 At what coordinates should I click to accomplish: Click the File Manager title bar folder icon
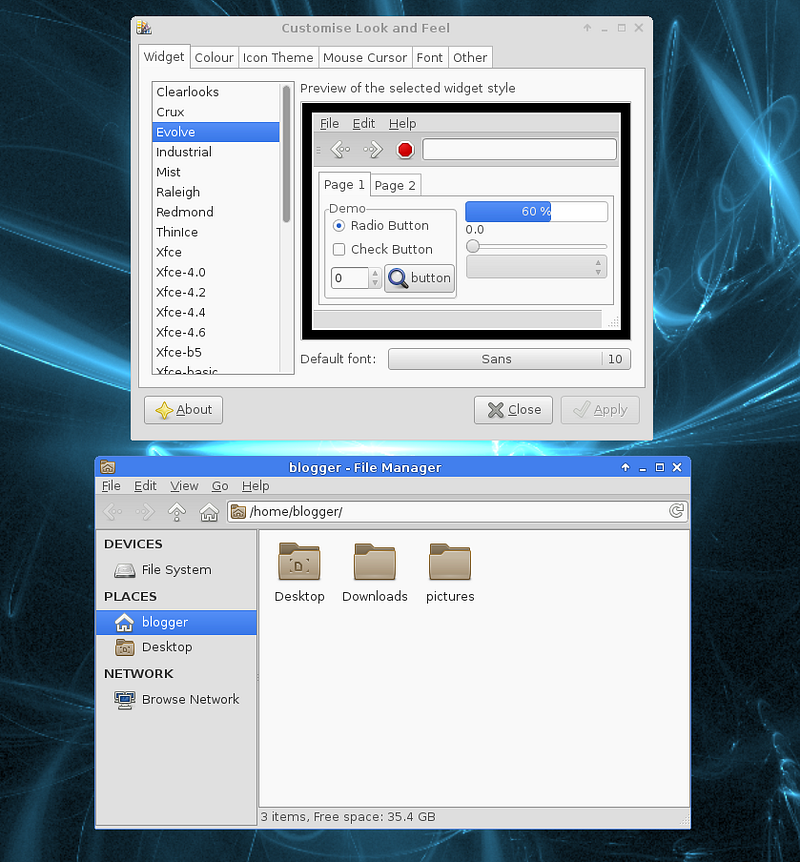click(108, 467)
